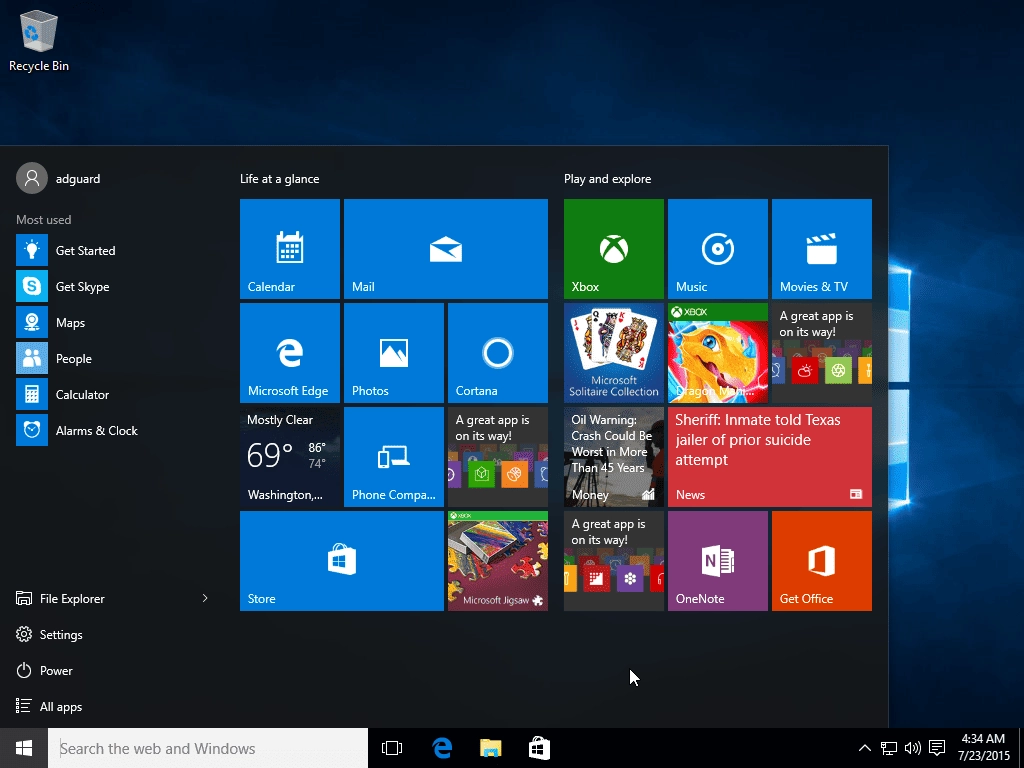The width and height of the screenshot is (1024, 768).
Task: Open the Microsoft Jigsaw tile
Action: [x=498, y=561]
